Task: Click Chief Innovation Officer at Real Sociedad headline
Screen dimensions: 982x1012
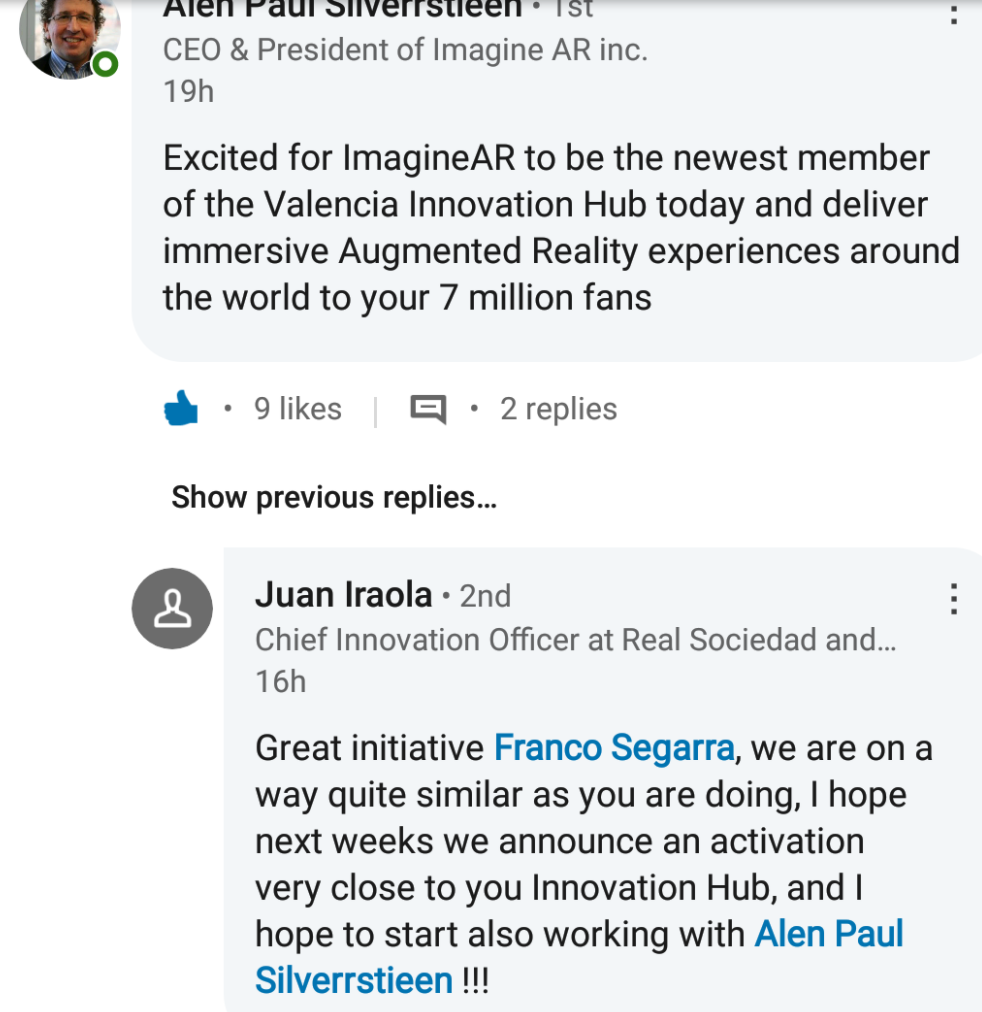Action: point(575,640)
